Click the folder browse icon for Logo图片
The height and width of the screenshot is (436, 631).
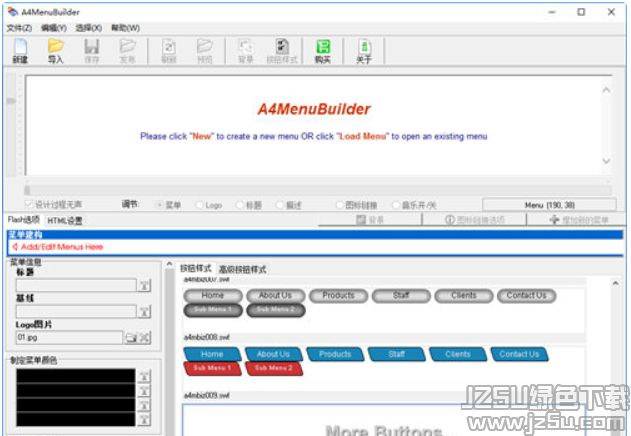(x=131, y=337)
